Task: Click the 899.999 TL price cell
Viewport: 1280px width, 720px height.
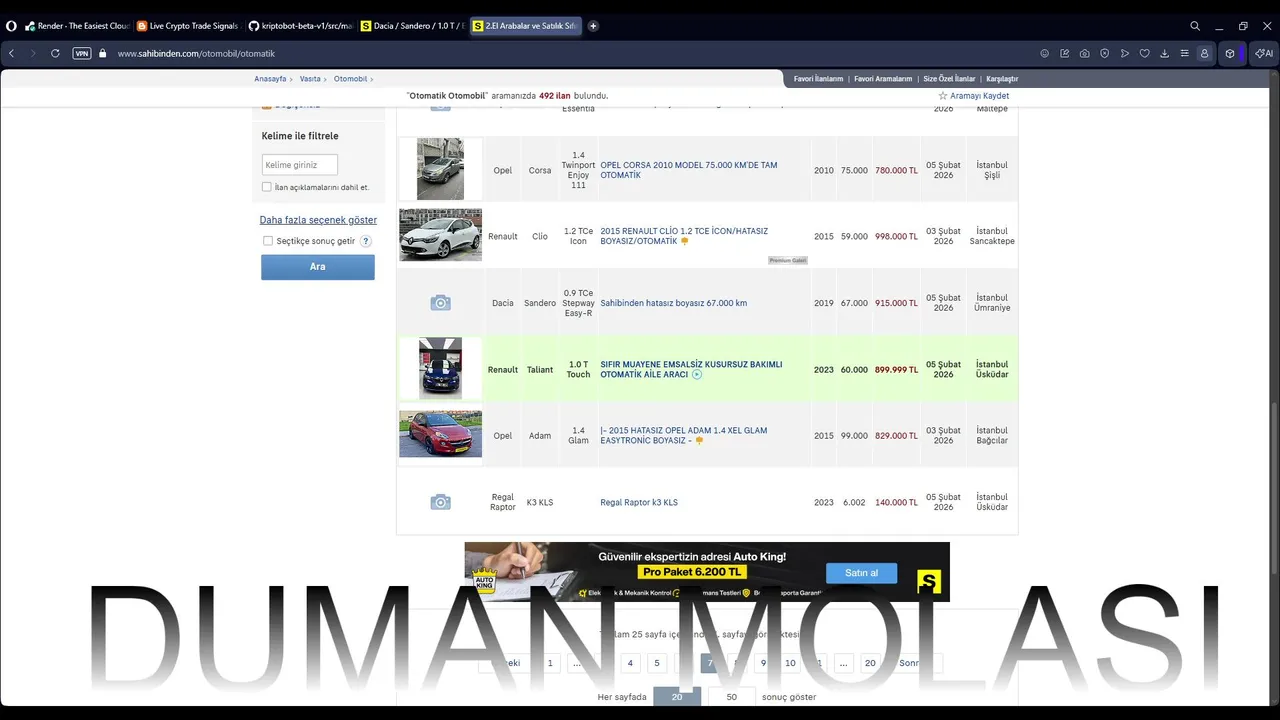Action: coord(896,369)
